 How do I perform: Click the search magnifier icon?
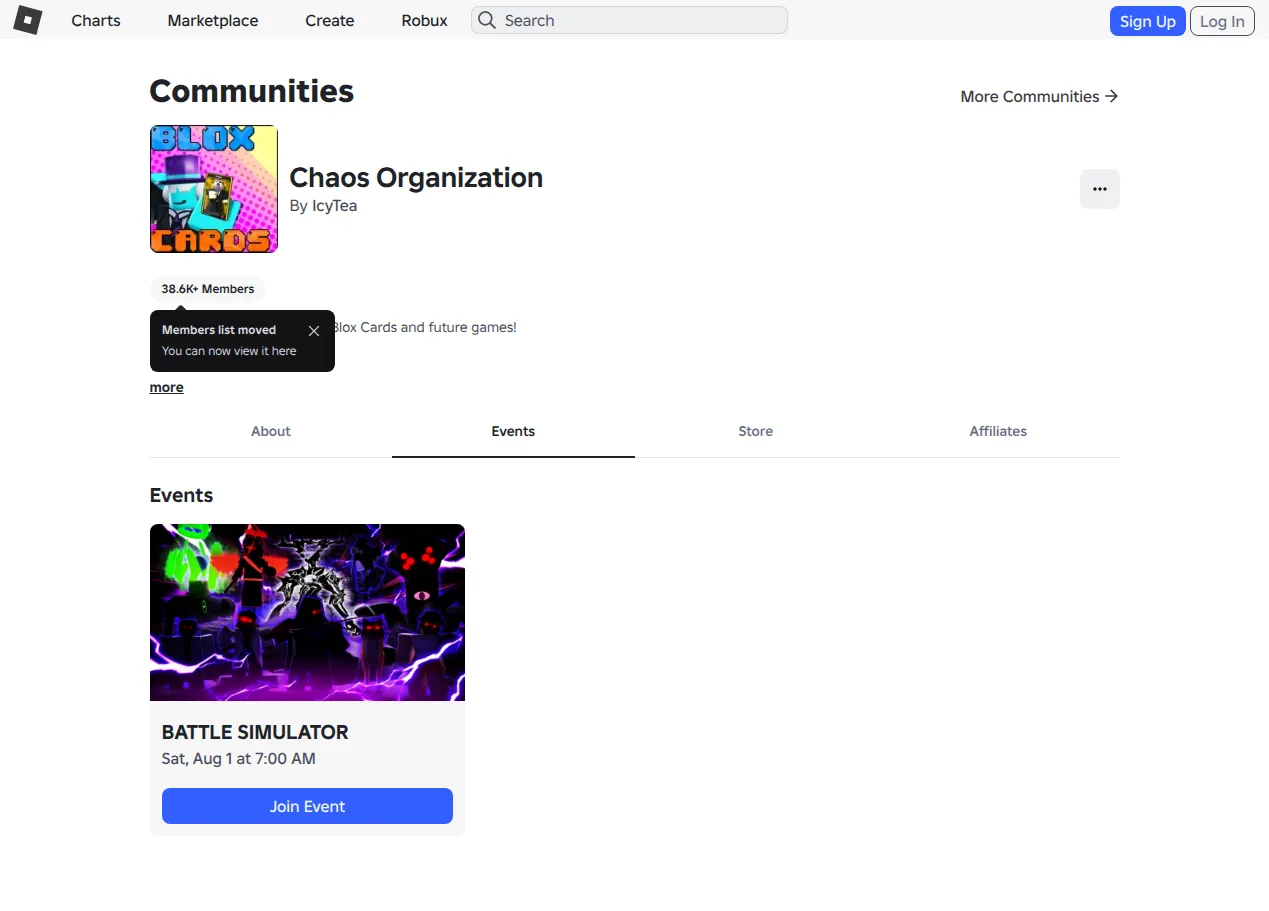(486, 20)
